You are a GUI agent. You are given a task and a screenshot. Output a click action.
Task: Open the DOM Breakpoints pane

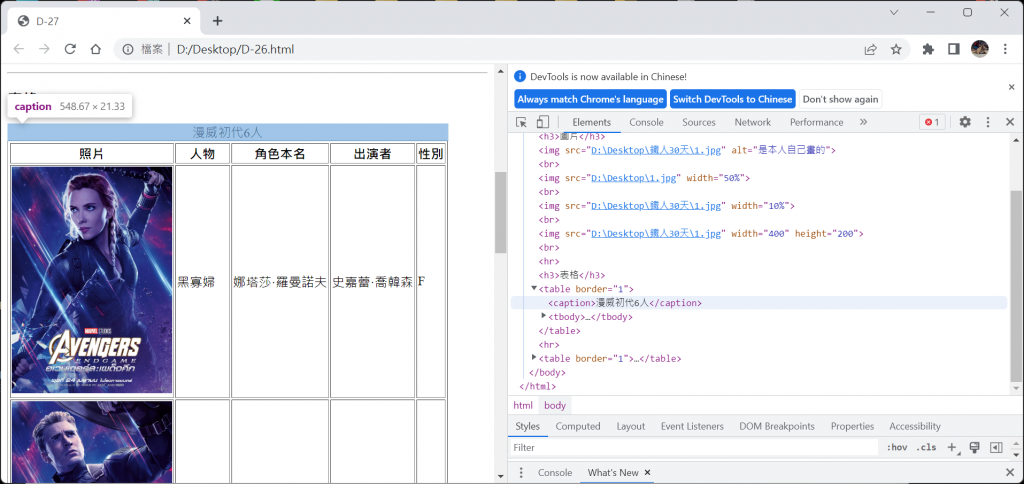pos(777,426)
